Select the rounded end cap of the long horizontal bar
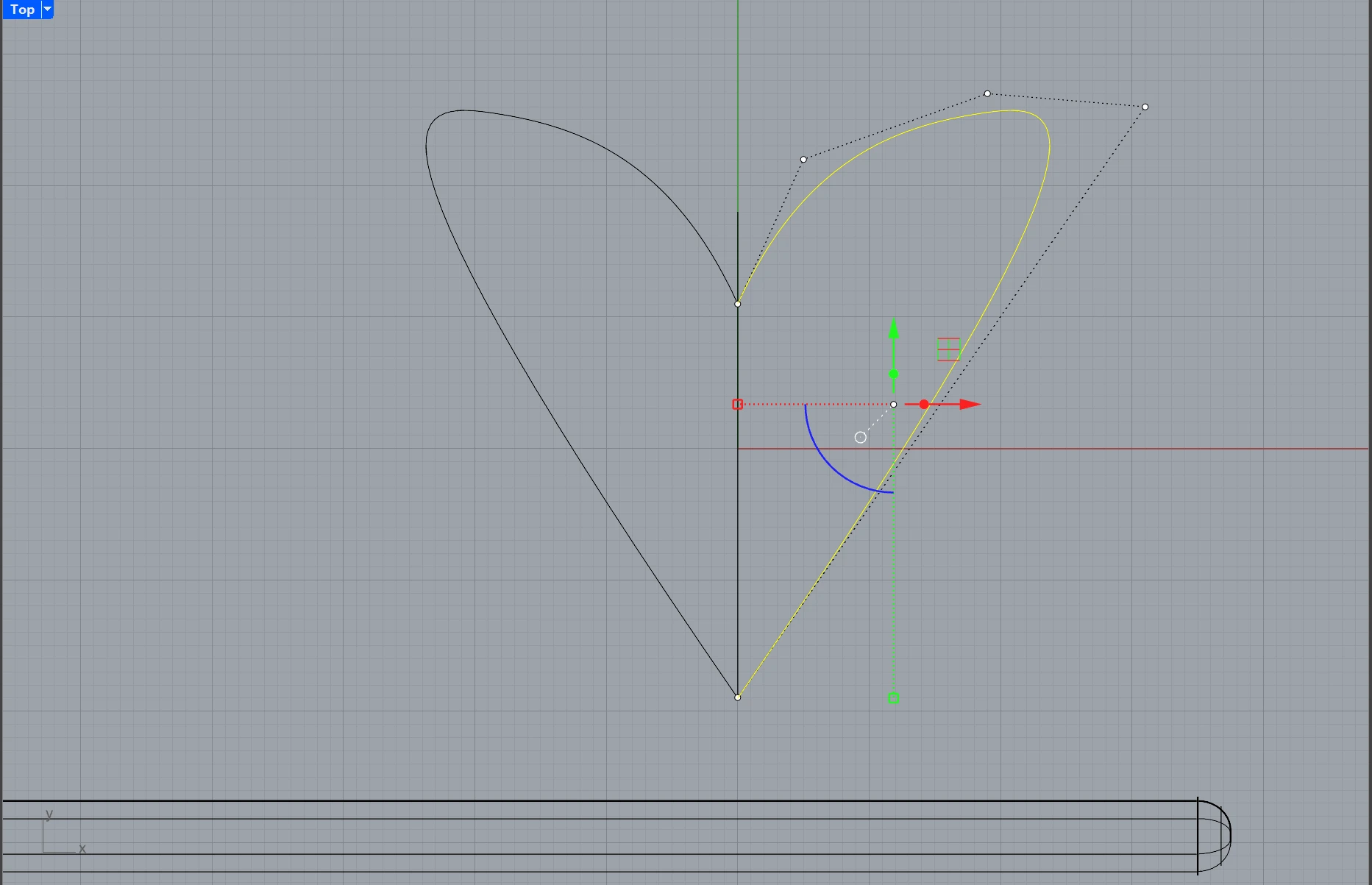 pos(1215,836)
